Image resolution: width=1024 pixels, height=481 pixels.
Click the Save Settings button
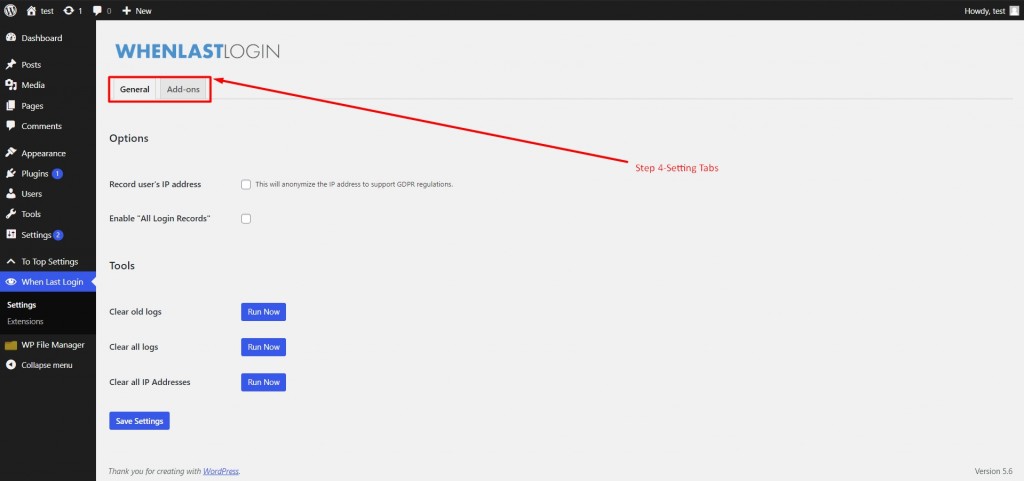139,421
